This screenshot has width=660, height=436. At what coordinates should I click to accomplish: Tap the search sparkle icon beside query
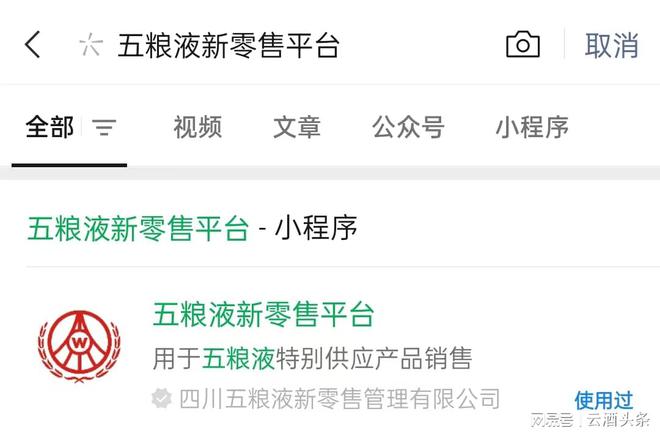[x=91, y=45]
